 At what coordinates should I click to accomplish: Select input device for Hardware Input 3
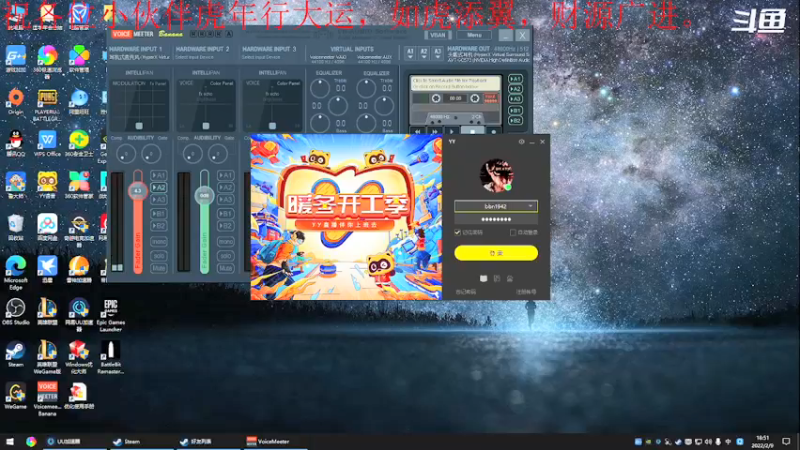261,57
